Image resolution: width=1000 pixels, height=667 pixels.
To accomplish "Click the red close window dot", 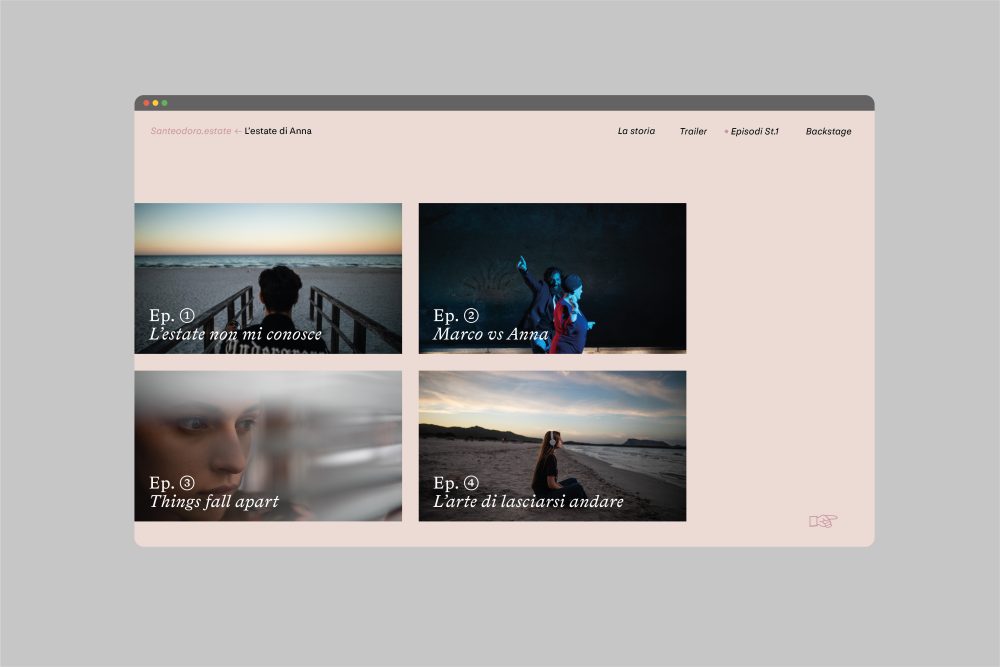I will click(147, 103).
